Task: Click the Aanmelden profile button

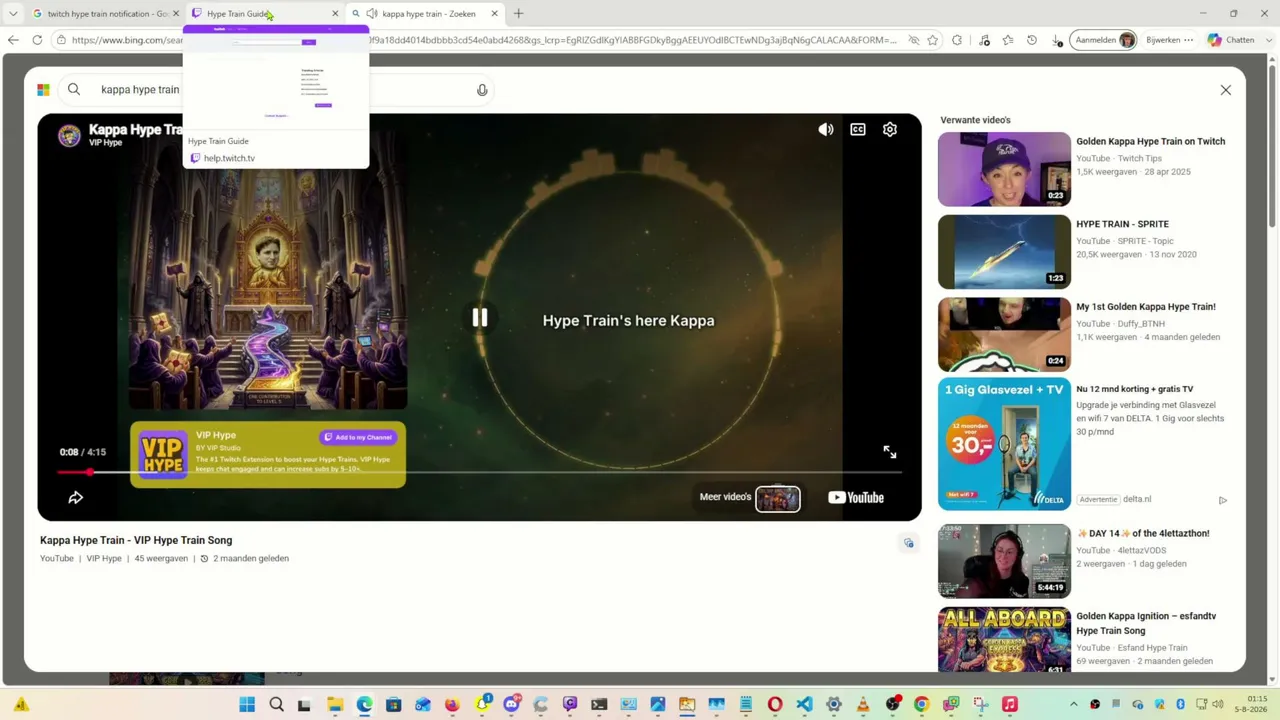Action: click(1104, 40)
